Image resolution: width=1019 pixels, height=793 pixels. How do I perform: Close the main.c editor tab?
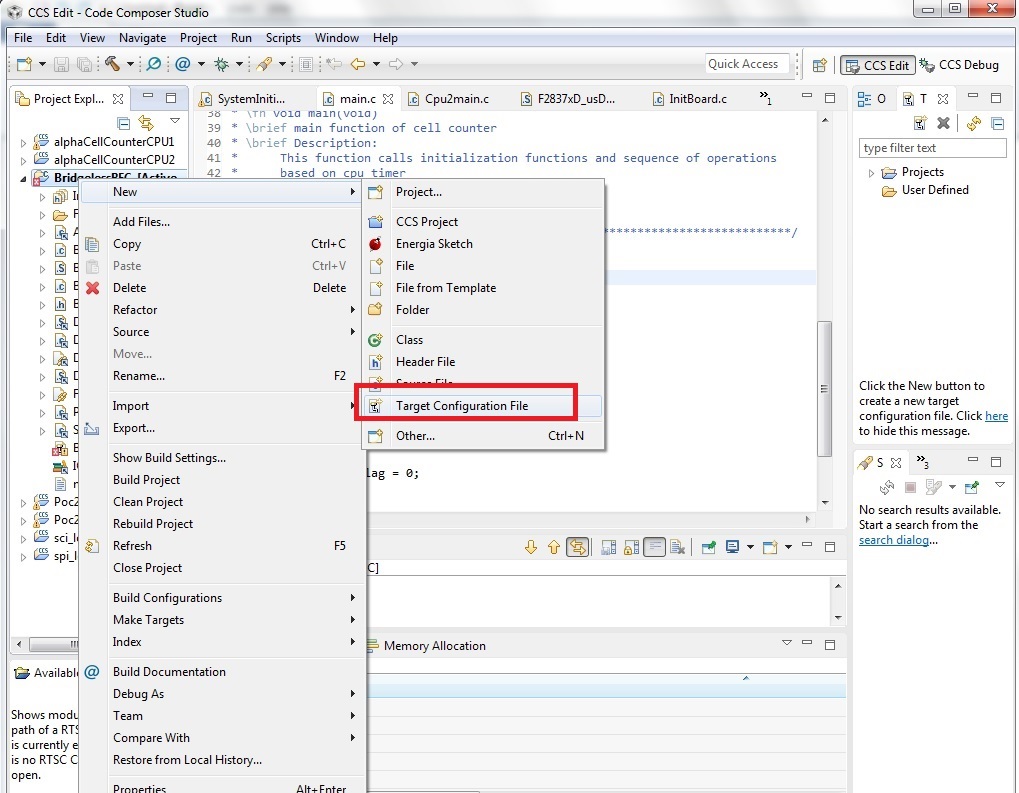tap(388, 99)
